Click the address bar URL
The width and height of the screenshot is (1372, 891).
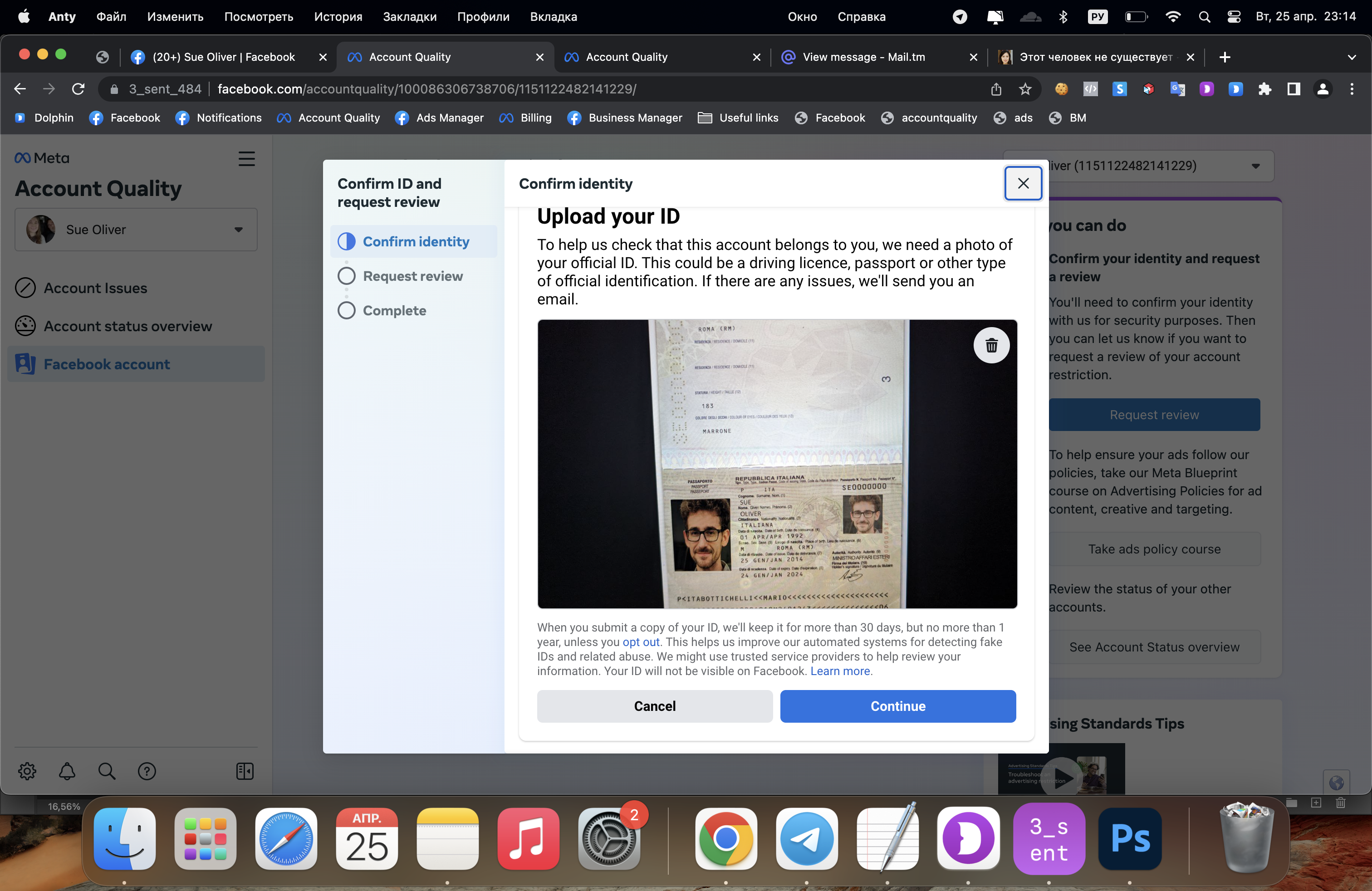pos(426,89)
